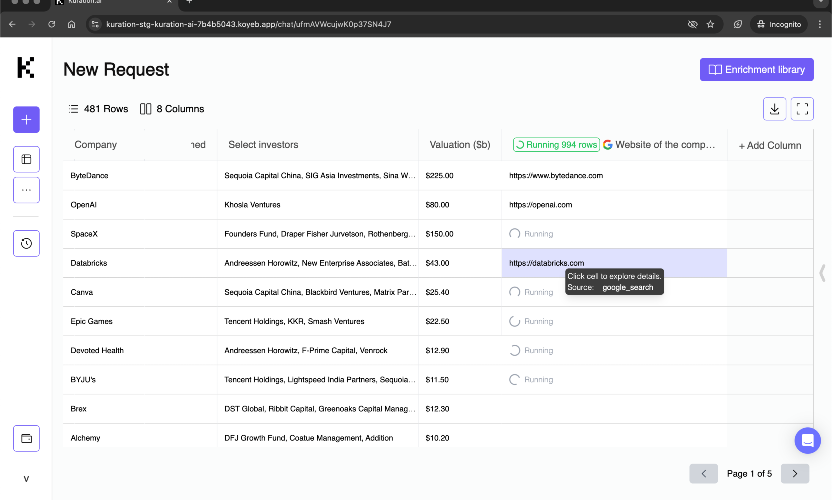
Task: Bookmark this page with star icon
Action: [x=710, y=24]
